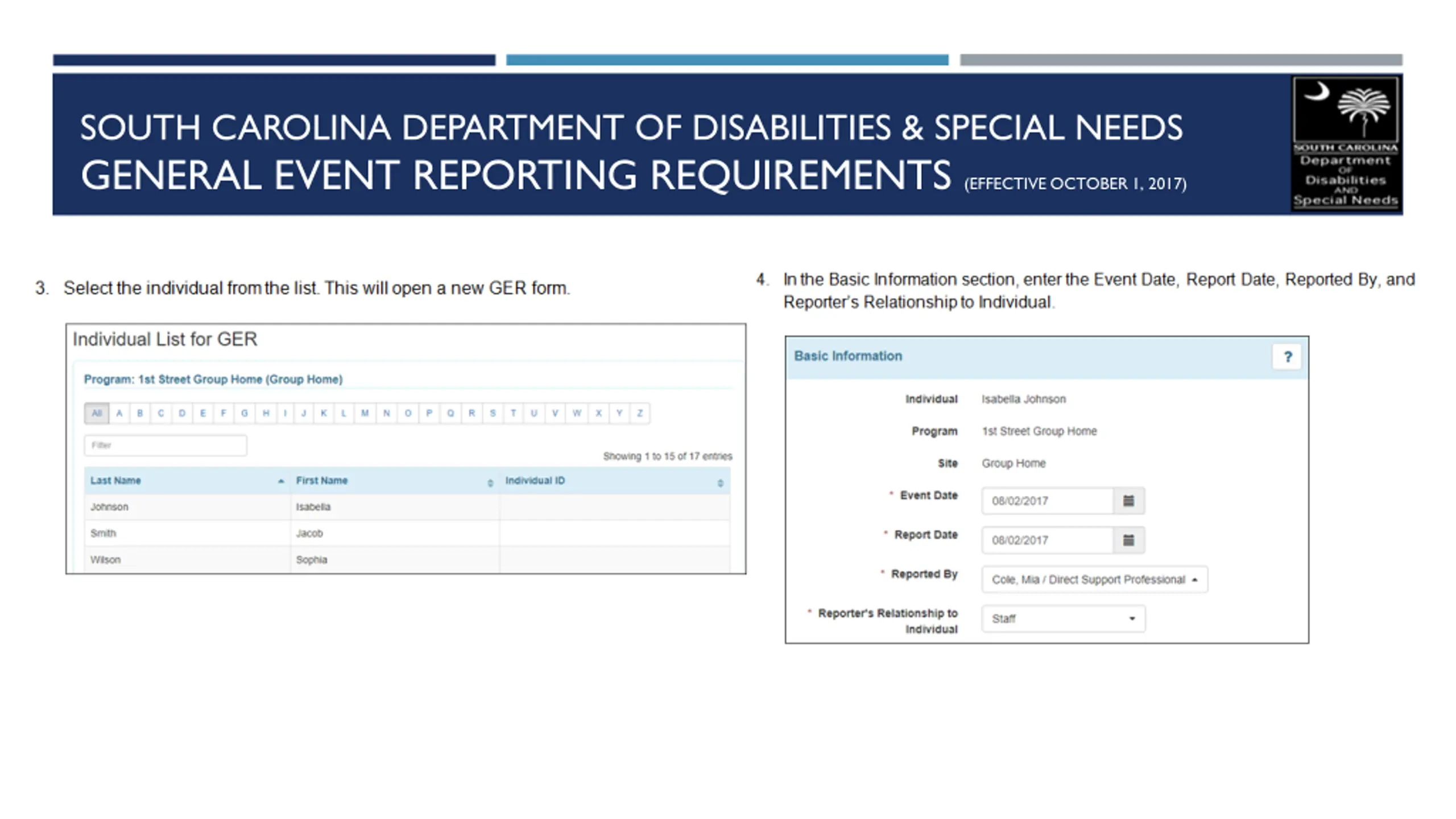Sort the First Name column
Viewport: 1456px width, 819px height.
490,483
